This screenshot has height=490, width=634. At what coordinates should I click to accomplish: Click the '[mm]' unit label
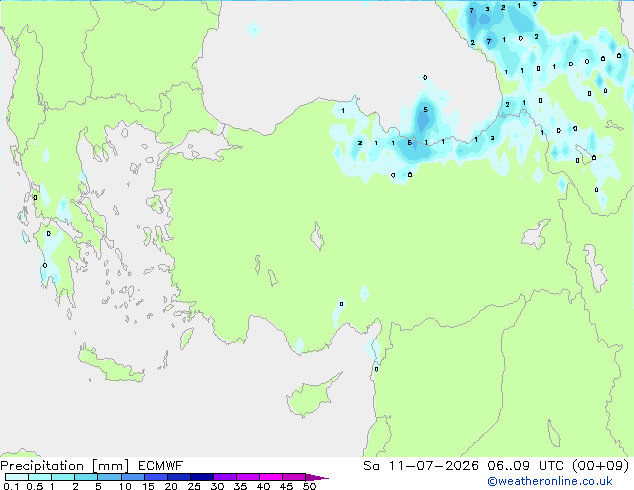pyautogui.click(x=110, y=466)
